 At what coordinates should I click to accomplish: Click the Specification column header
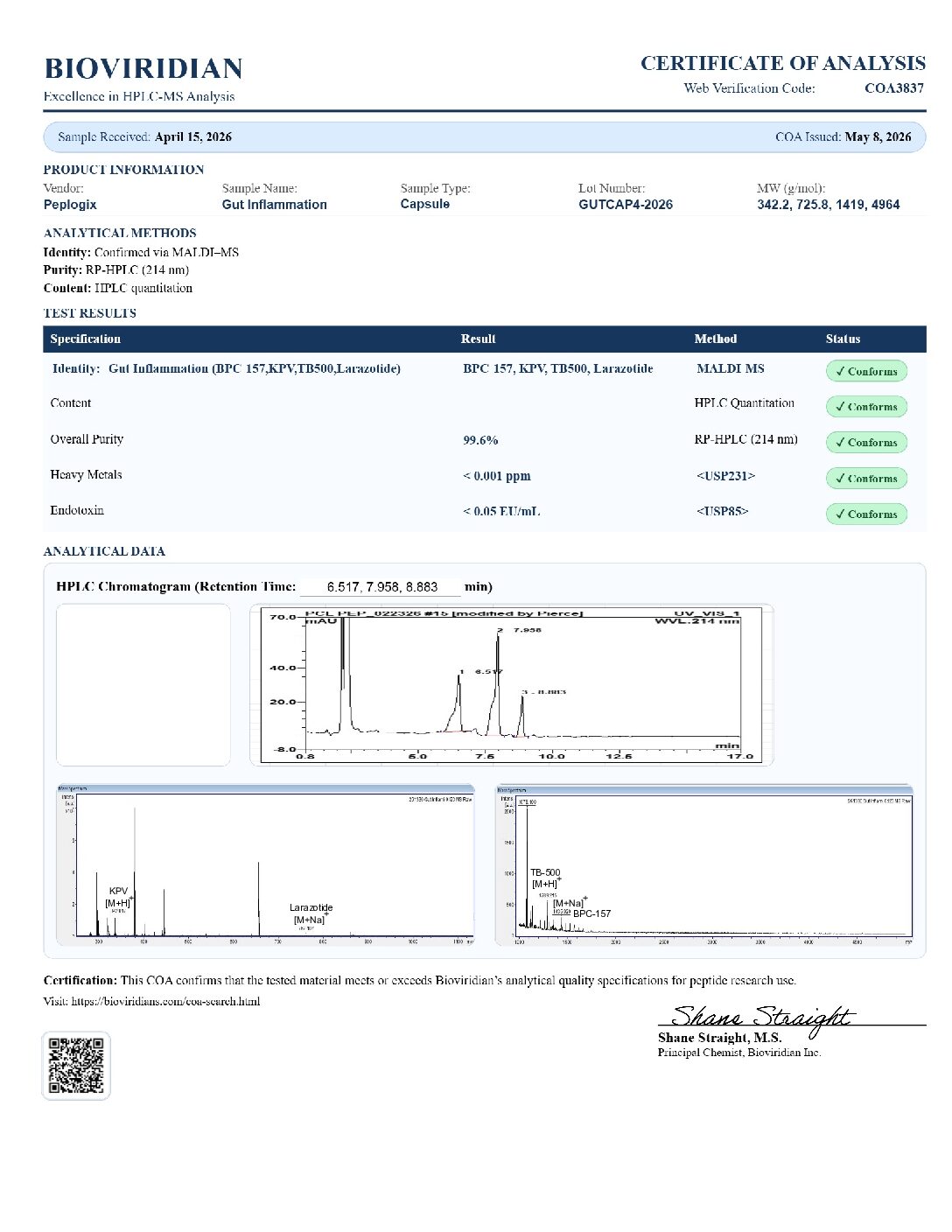(86, 339)
